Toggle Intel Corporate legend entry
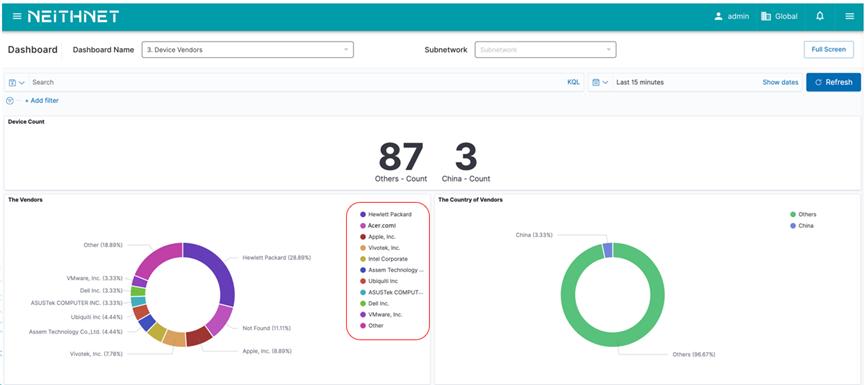This screenshot has height=385, width=865. [x=383, y=259]
